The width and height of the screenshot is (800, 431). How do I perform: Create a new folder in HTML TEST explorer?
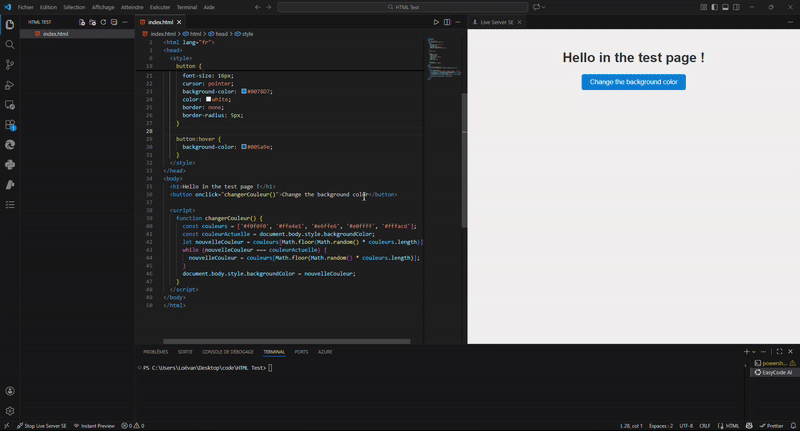pos(92,22)
